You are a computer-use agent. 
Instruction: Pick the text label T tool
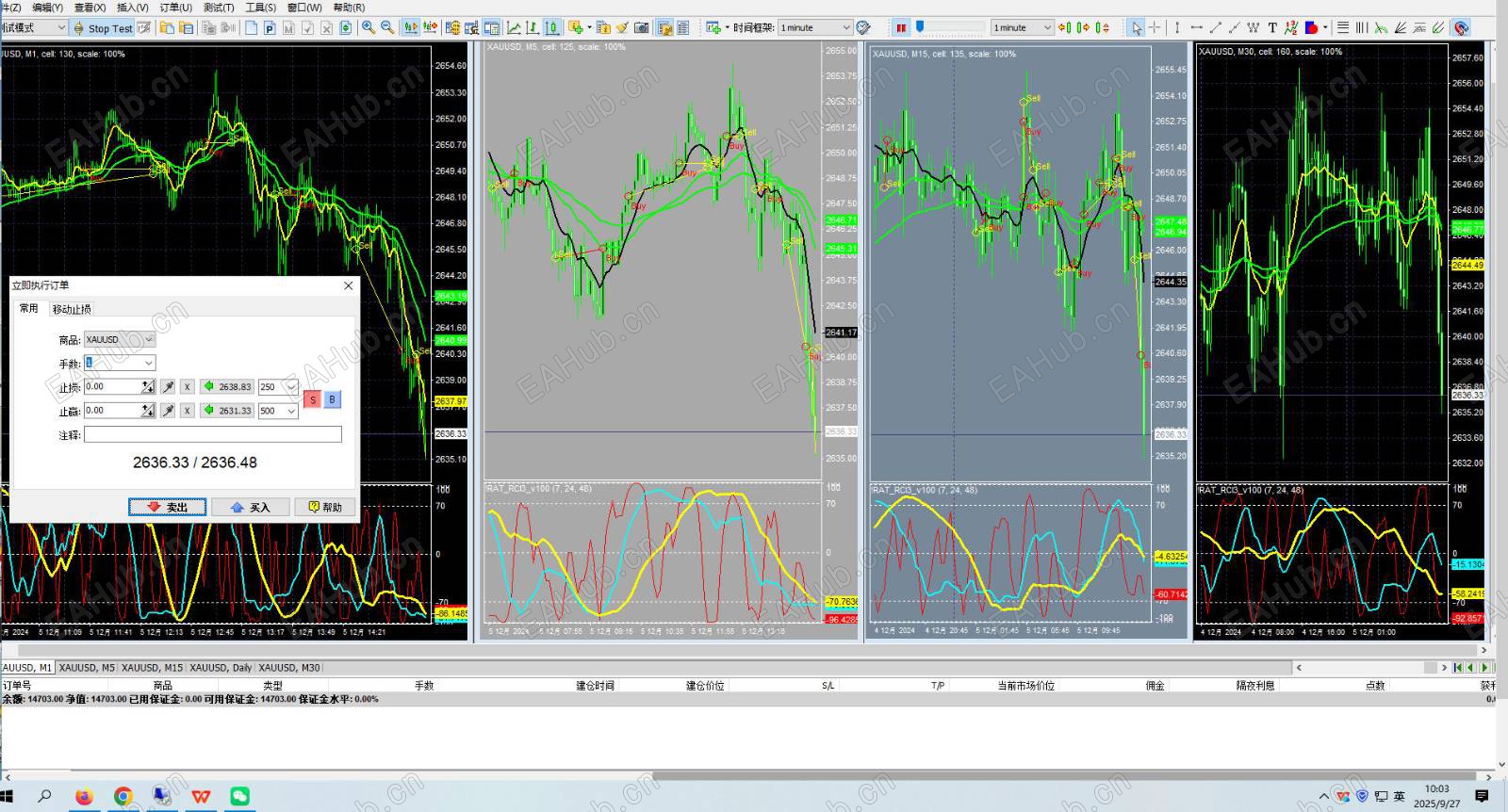[1272, 28]
